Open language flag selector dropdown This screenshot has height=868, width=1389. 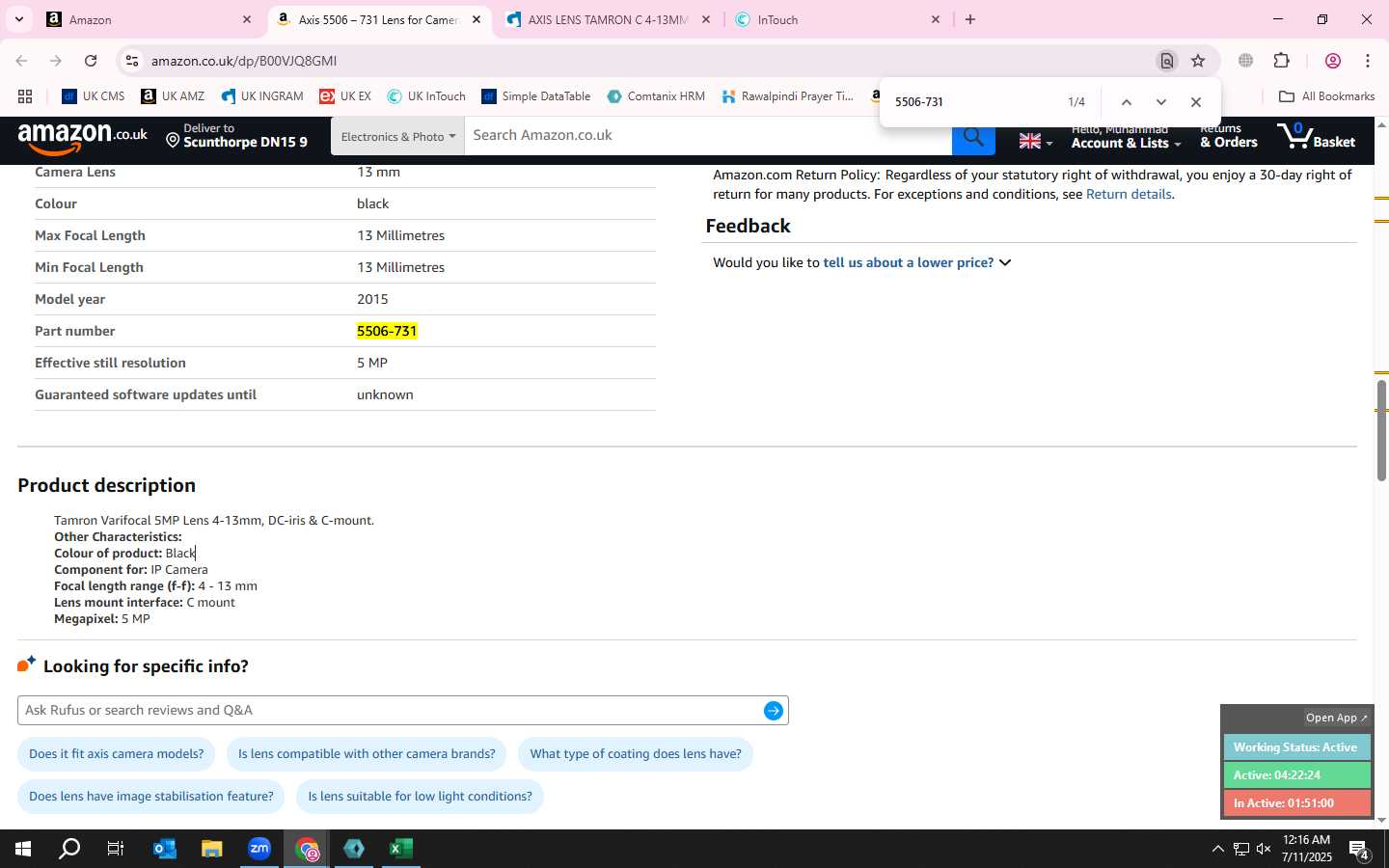[1036, 142]
